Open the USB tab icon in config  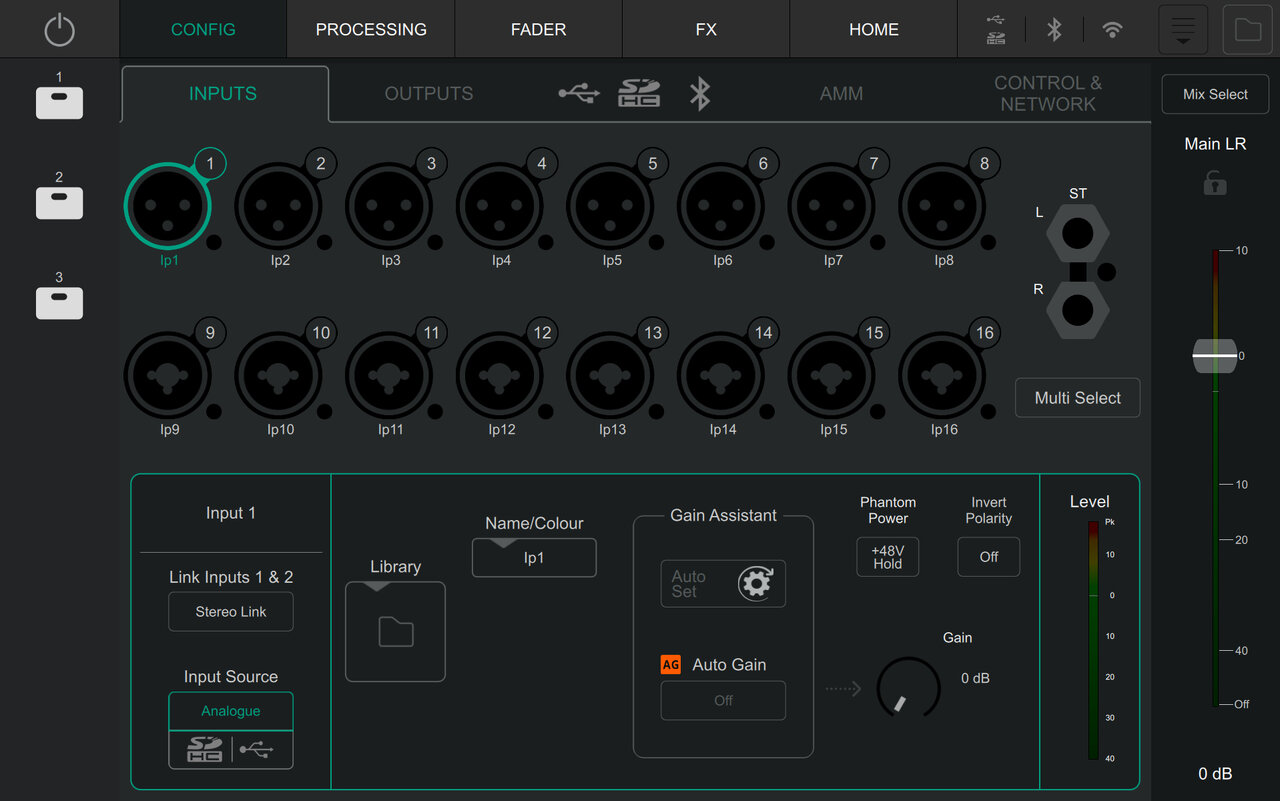pos(579,93)
